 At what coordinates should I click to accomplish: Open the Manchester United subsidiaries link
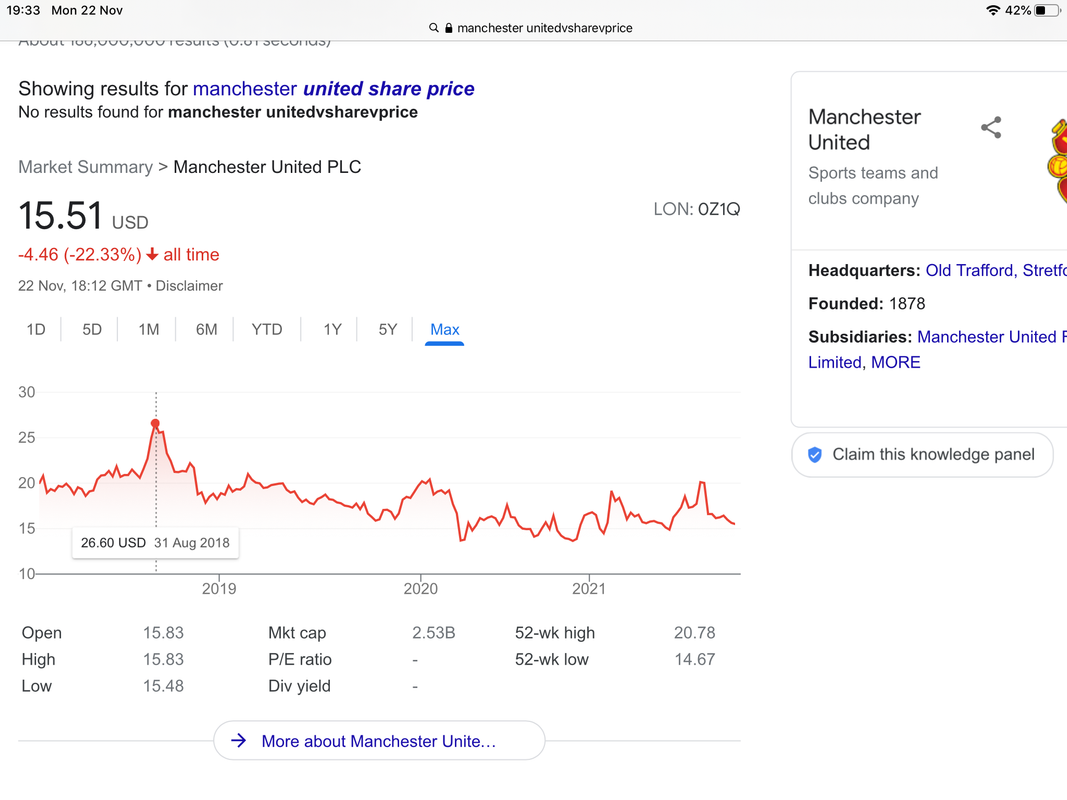[992, 337]
